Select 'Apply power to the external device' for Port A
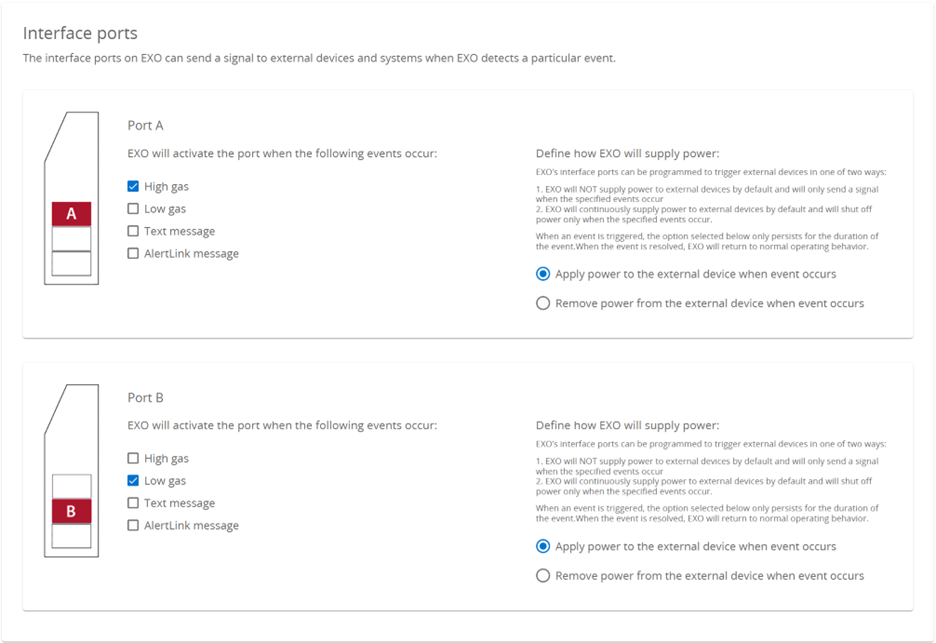The width and height of the screenshot is (936, 643). tap(543, 274)
